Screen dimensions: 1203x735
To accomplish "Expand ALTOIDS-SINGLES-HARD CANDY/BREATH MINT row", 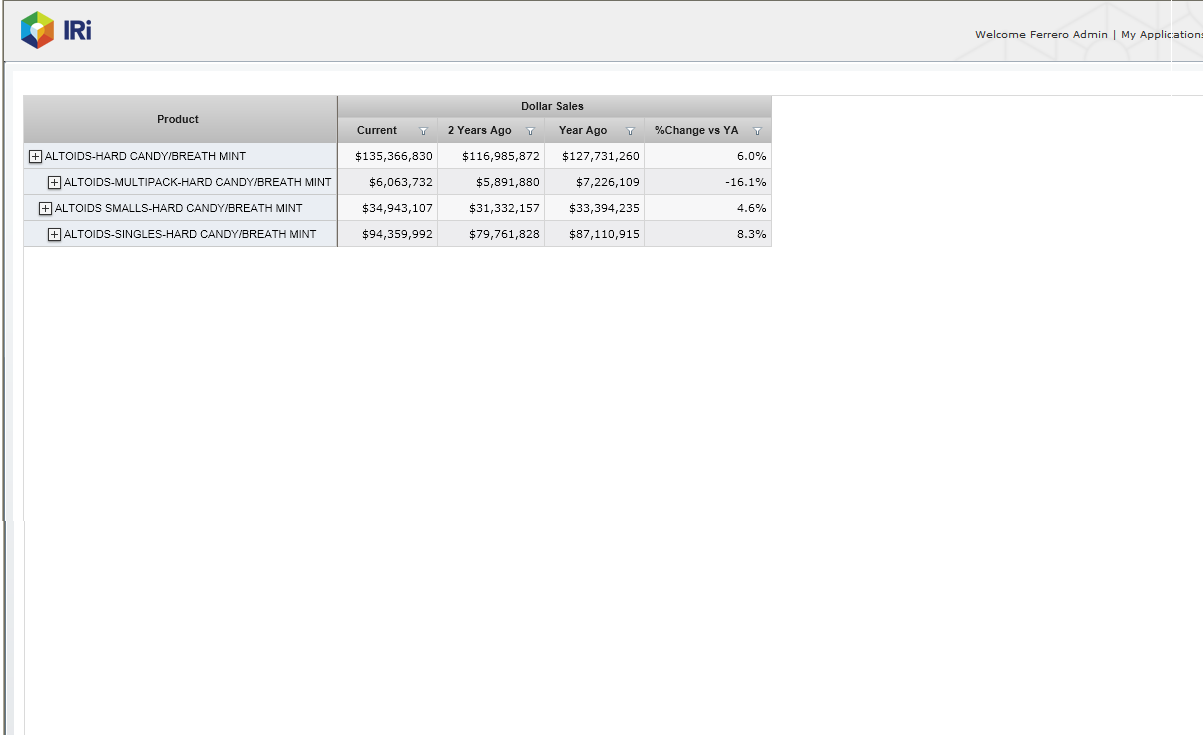I will (x=55, y=234).
